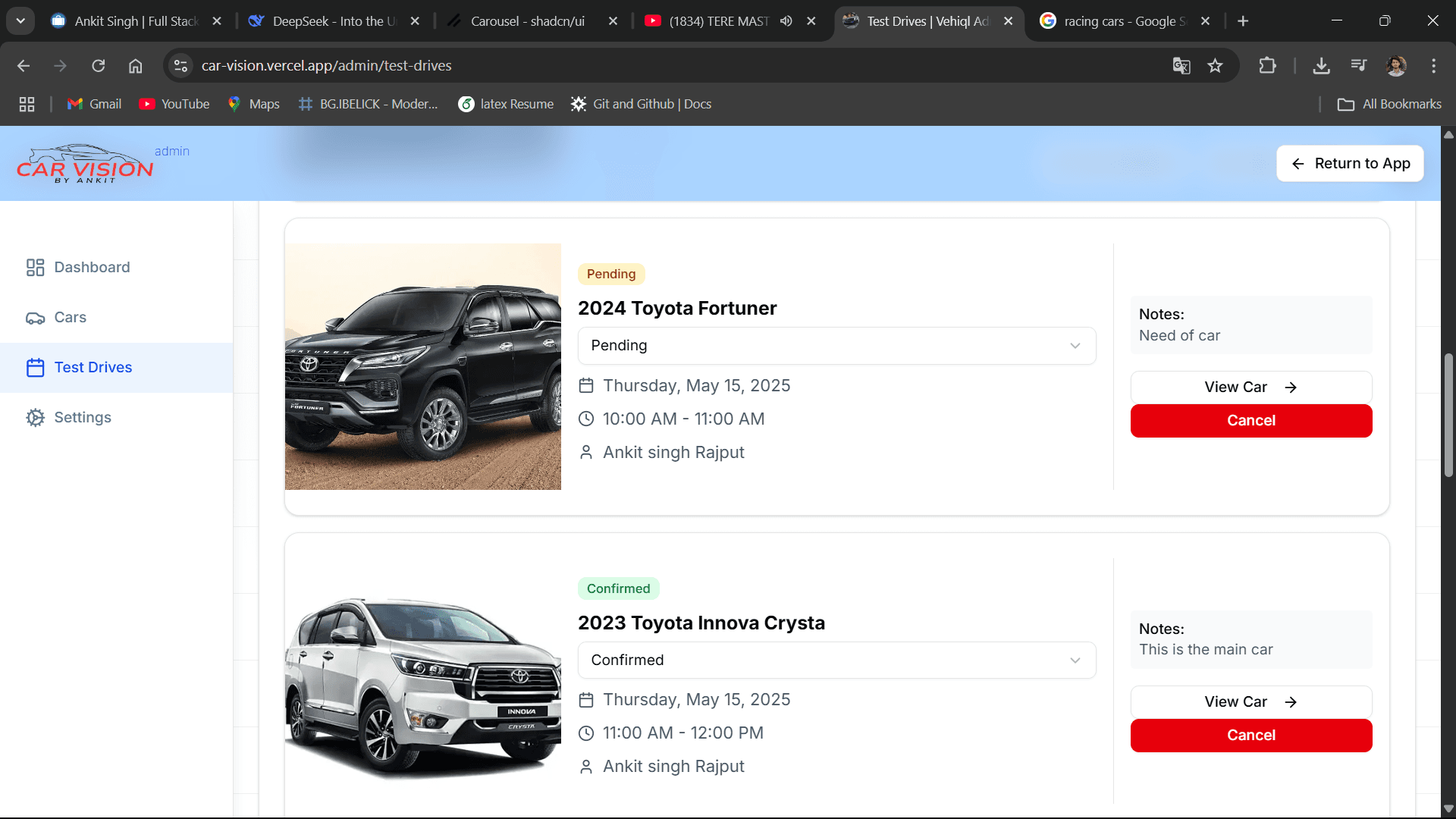Screen dimensions: 1456x819
Task: Open the Maps bookmark
Action: pos(254,104)
